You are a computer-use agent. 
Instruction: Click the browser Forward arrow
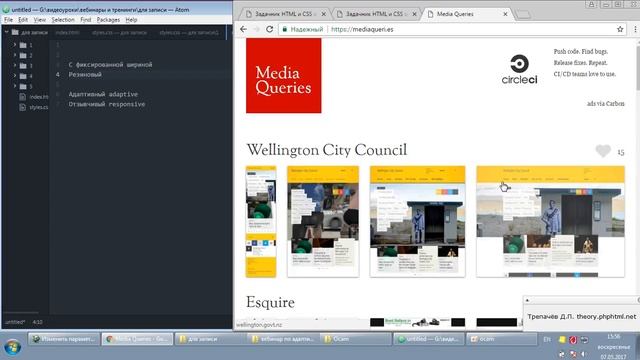(257, 29)
